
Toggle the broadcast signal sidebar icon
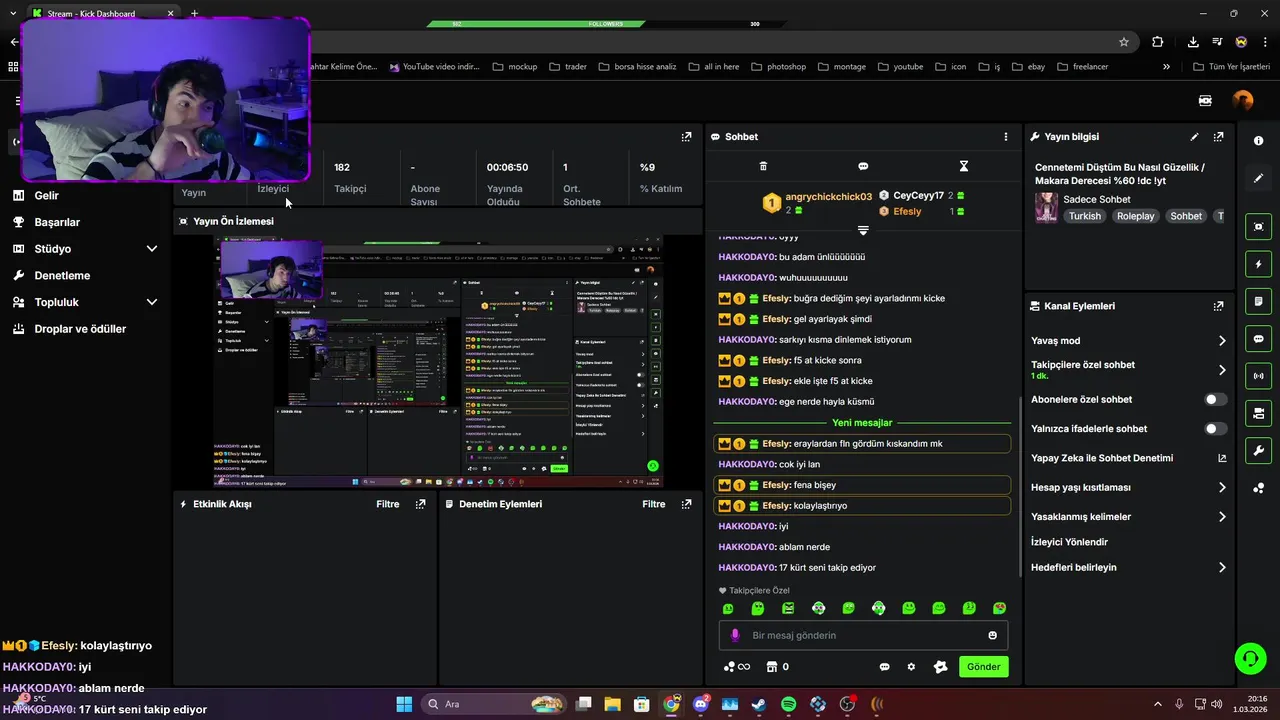[x=1258, y=376]
